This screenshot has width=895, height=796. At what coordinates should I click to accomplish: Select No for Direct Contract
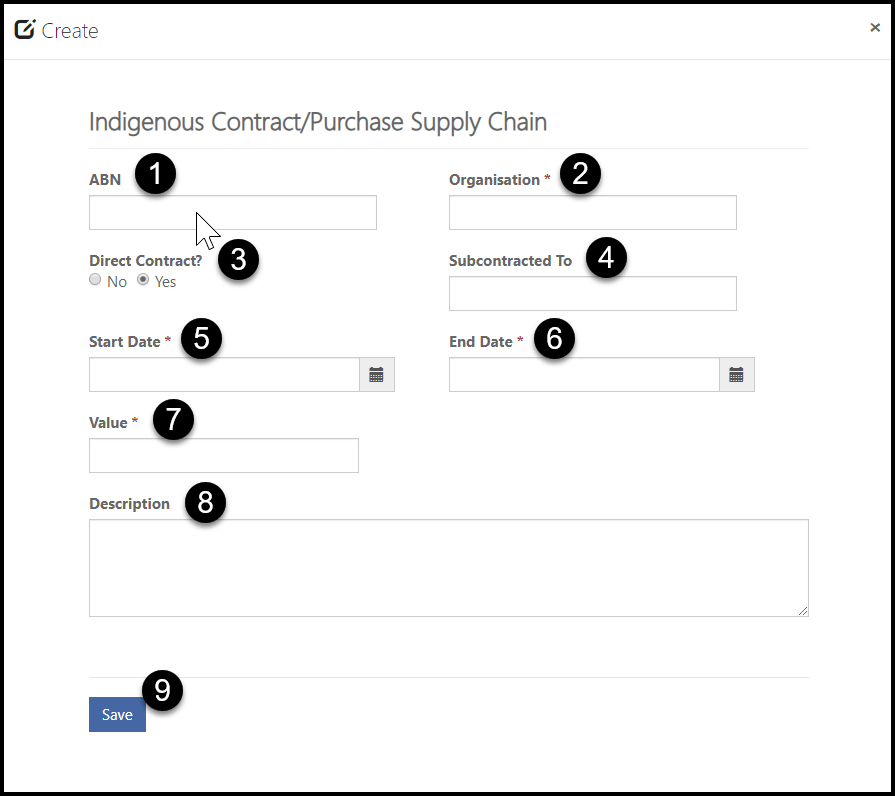click(x=95, y=280)
